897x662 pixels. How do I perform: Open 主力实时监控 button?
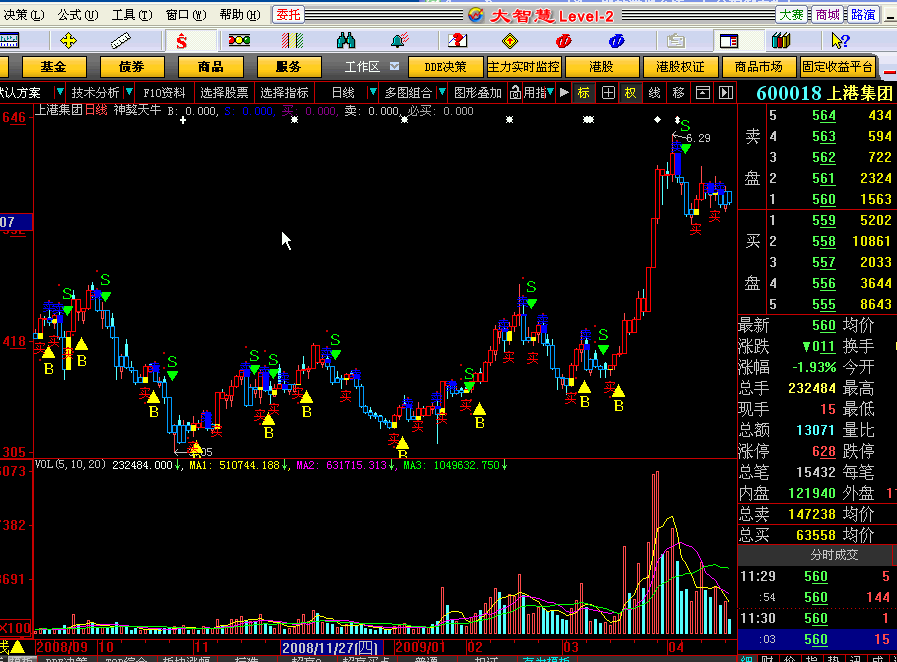pyautogui.click(x=523, y=67)
